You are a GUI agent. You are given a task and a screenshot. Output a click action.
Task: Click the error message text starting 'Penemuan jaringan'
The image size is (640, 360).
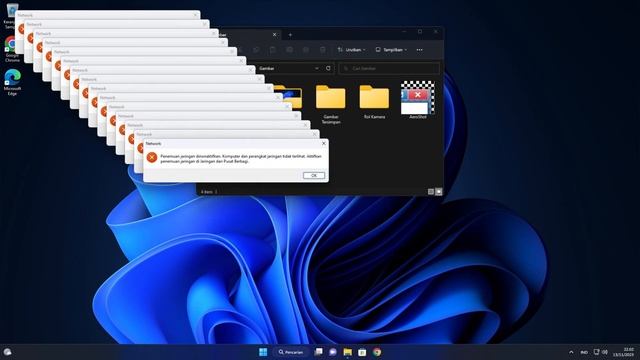[x=241, y=158]
